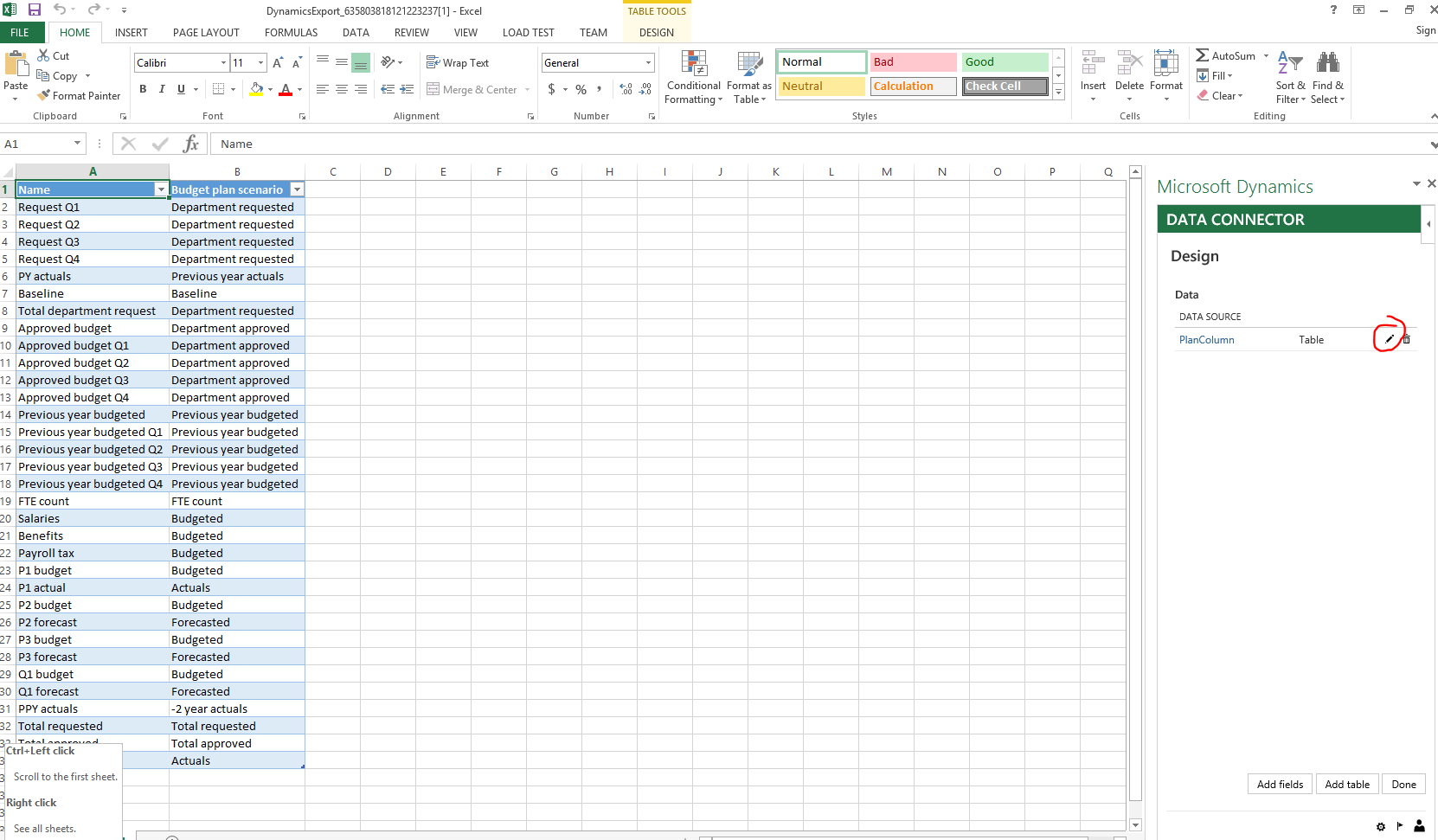Increase font size with the large A icon
Viewport: 1438px width, 840px height.
[x=278, y=62]
